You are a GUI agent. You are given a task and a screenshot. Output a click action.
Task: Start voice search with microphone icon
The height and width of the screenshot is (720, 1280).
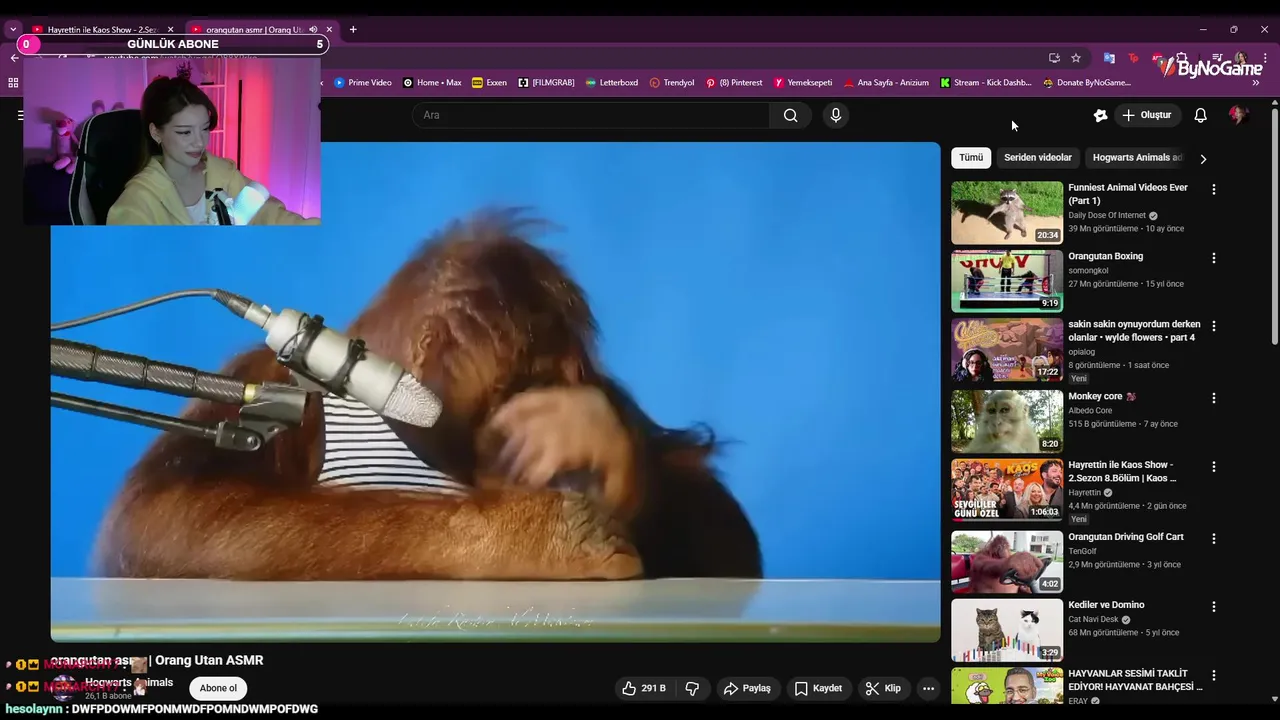[x=836, y=115]
